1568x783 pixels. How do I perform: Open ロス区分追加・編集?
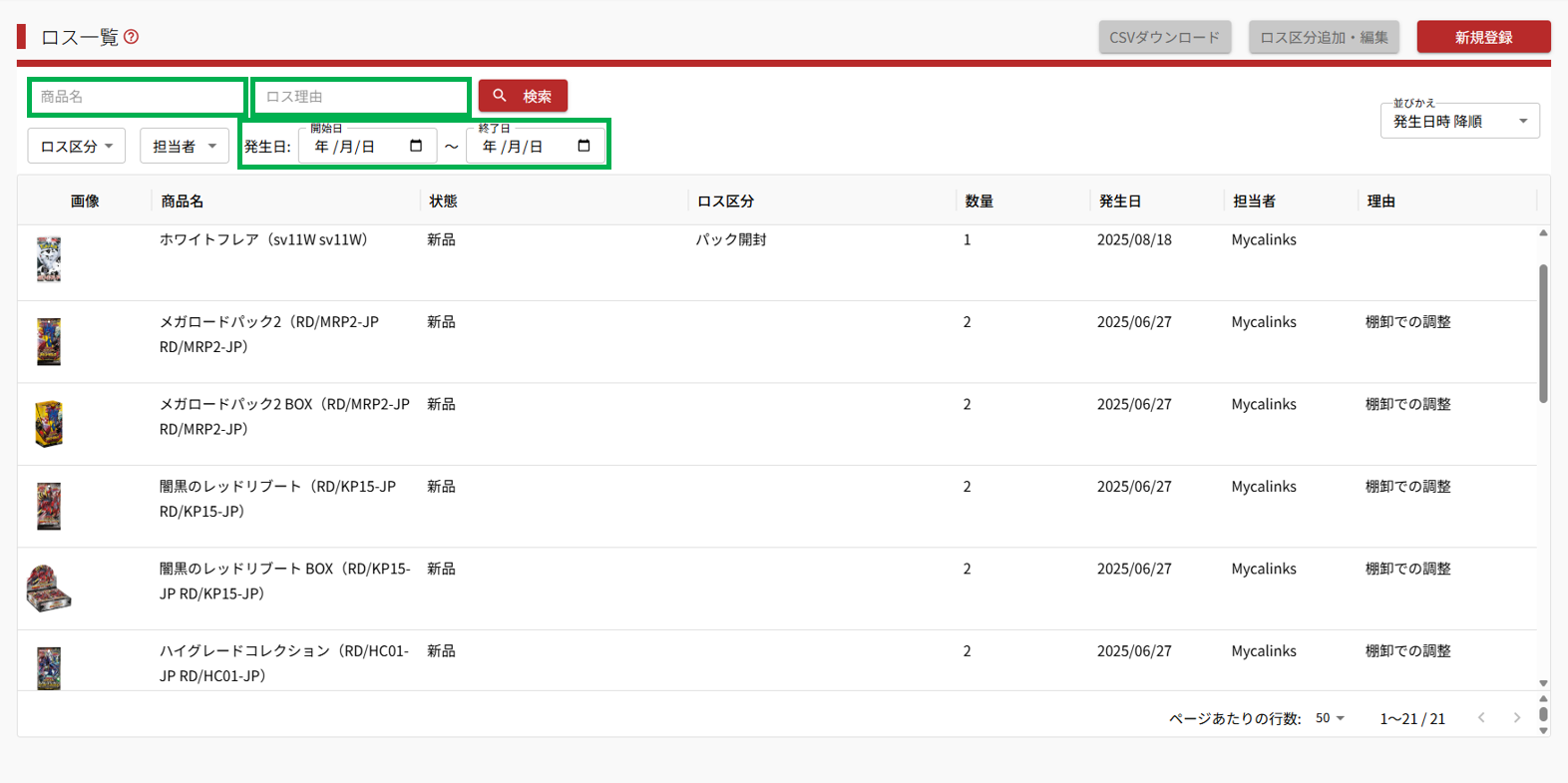tap(1324, 37)
